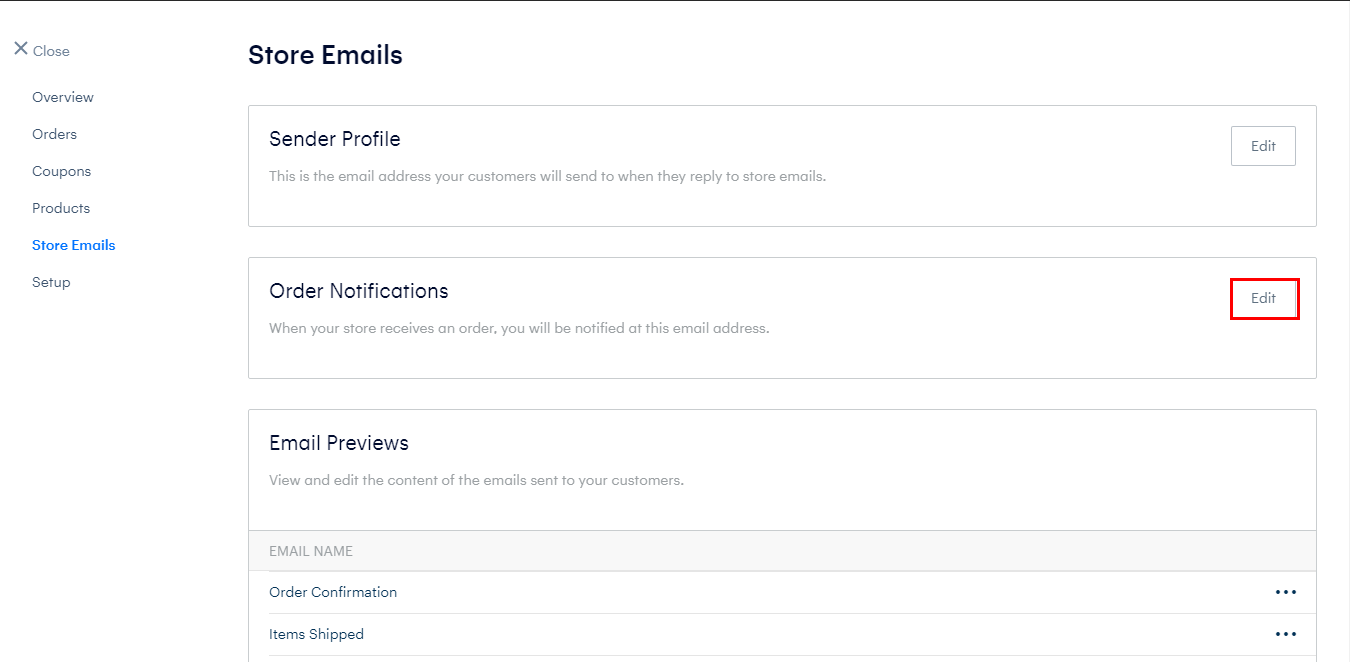Click the Sender Profile card title
Screen dimensions: 1350x662
coord(335,139)
